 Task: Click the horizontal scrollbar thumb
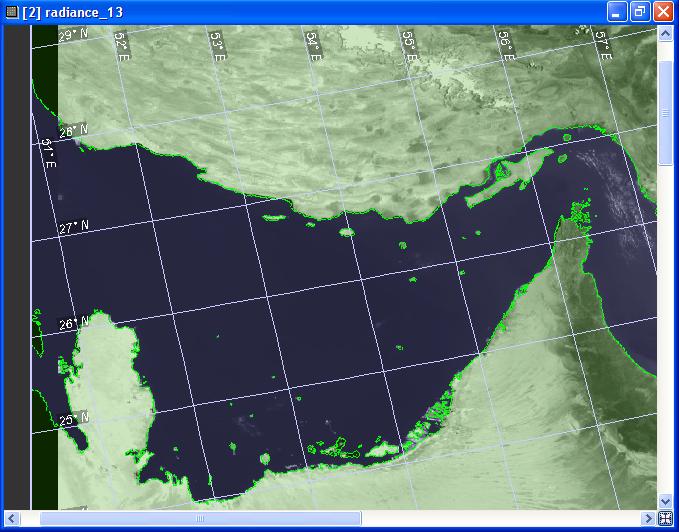point(200,518)
